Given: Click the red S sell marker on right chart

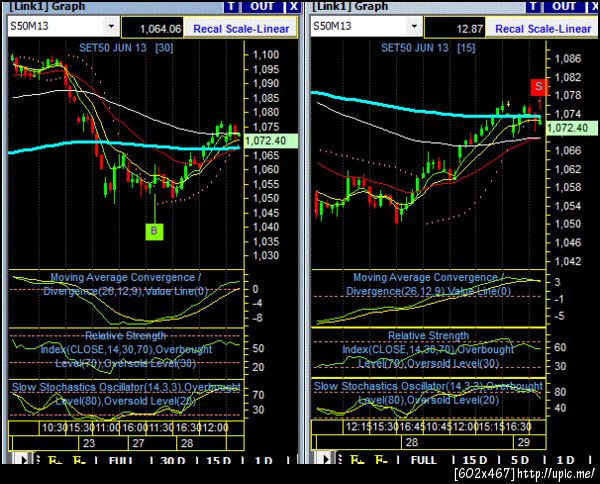Looking at the screenshot, I should [x=539, y=87].
